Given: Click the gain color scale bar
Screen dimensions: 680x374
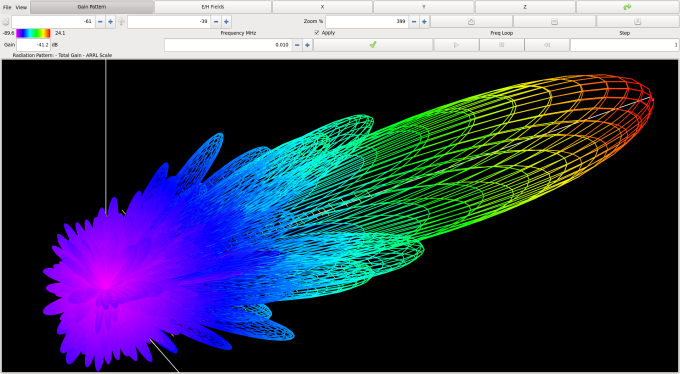Looking at the screenshot, I should (x=33, y=33).
